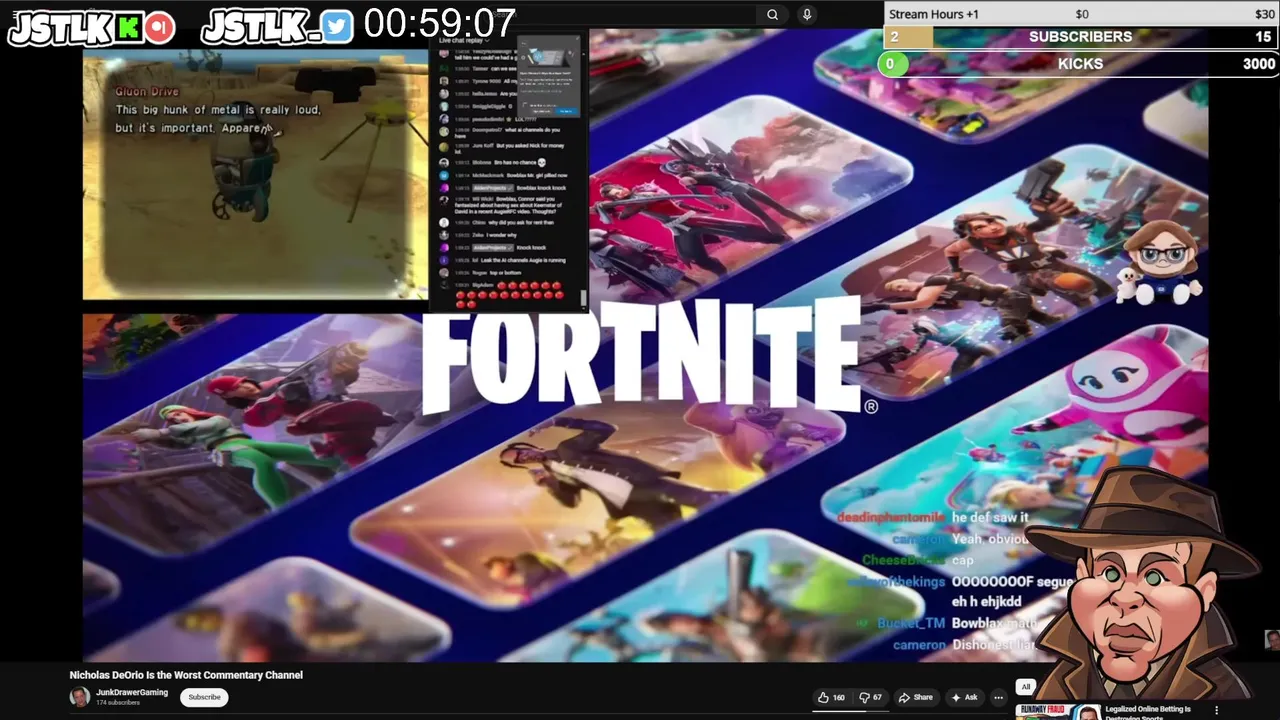Screen dimensions: 1280x720
Task: Click the blue confirm button in chat popup
Action: (566, 111)
